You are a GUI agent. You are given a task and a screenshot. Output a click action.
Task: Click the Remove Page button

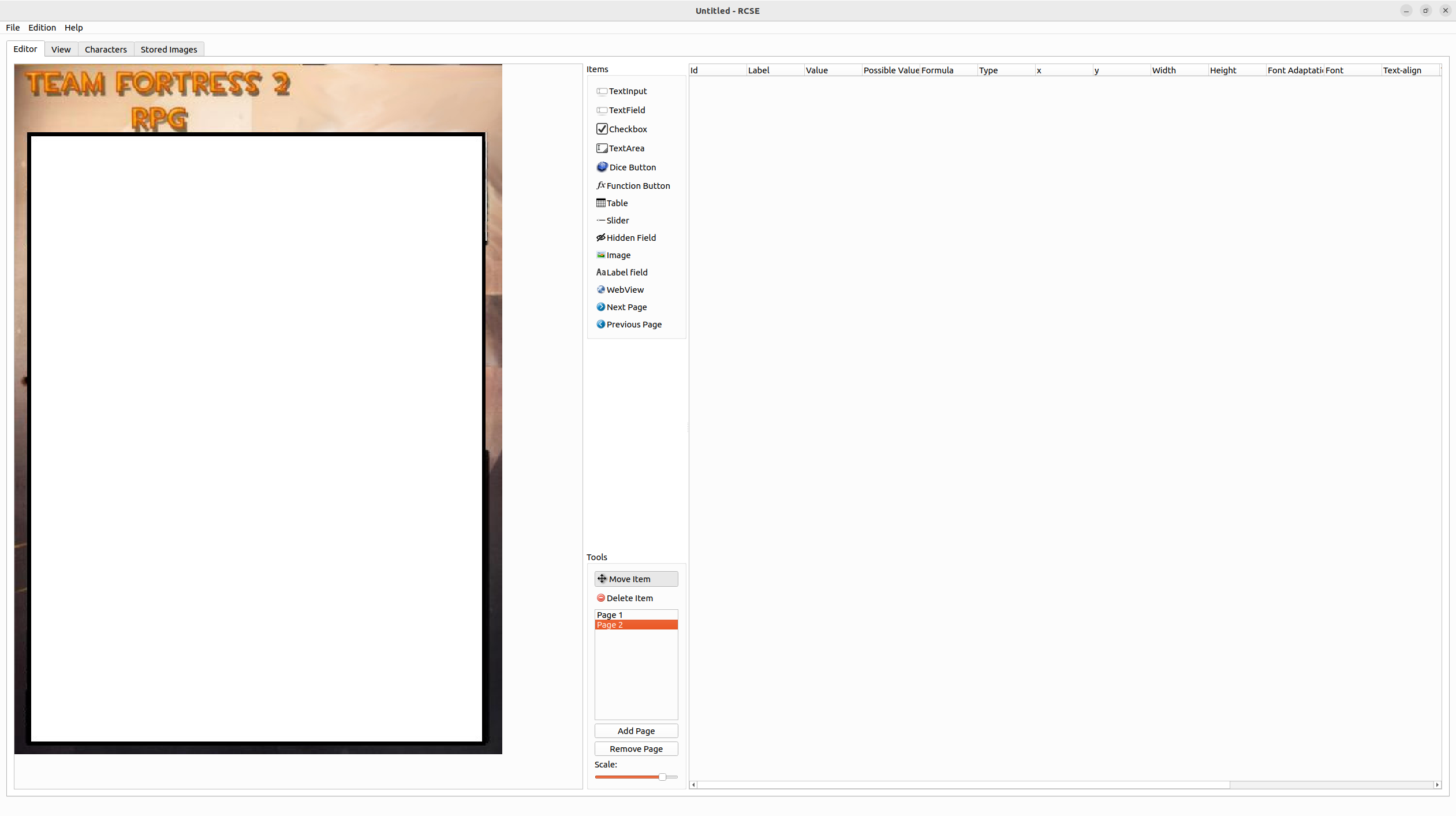tap(636, 749)
